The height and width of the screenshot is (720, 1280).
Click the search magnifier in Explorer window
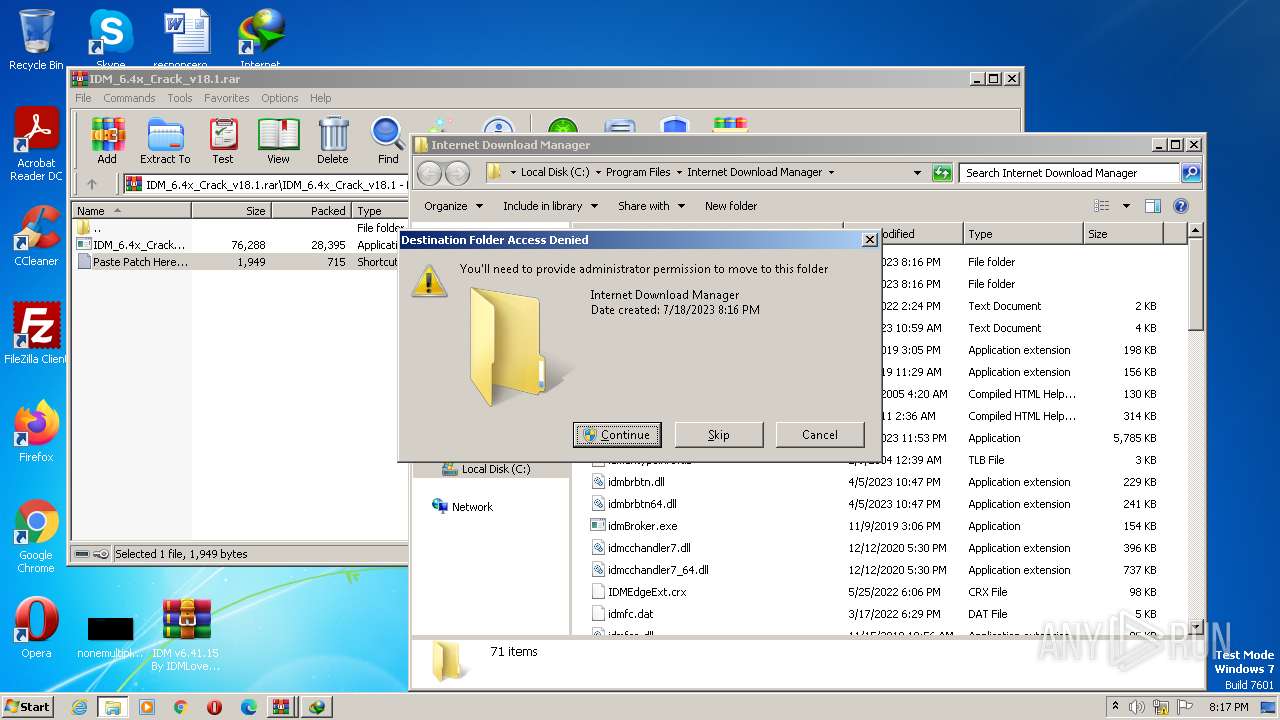click(x=1190, y=173)
